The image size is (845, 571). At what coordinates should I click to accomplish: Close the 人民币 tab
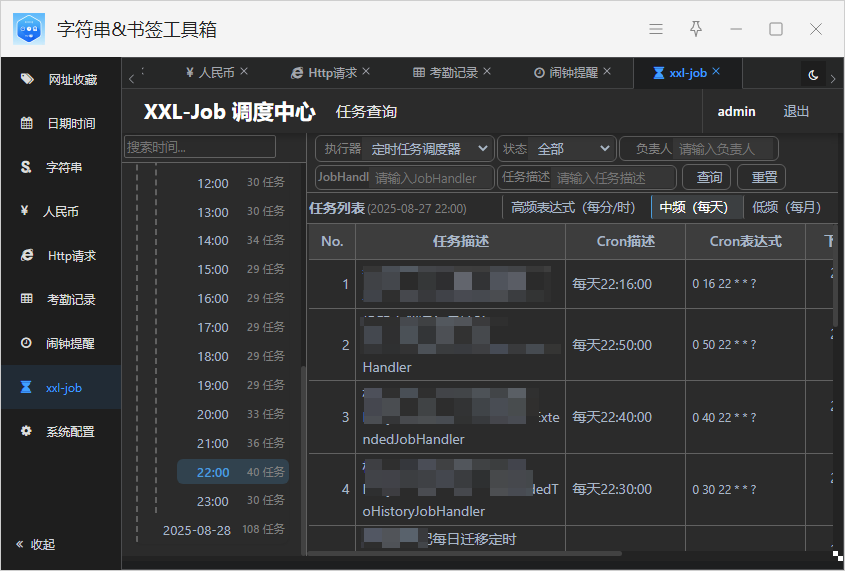click(x=244, y=71)
